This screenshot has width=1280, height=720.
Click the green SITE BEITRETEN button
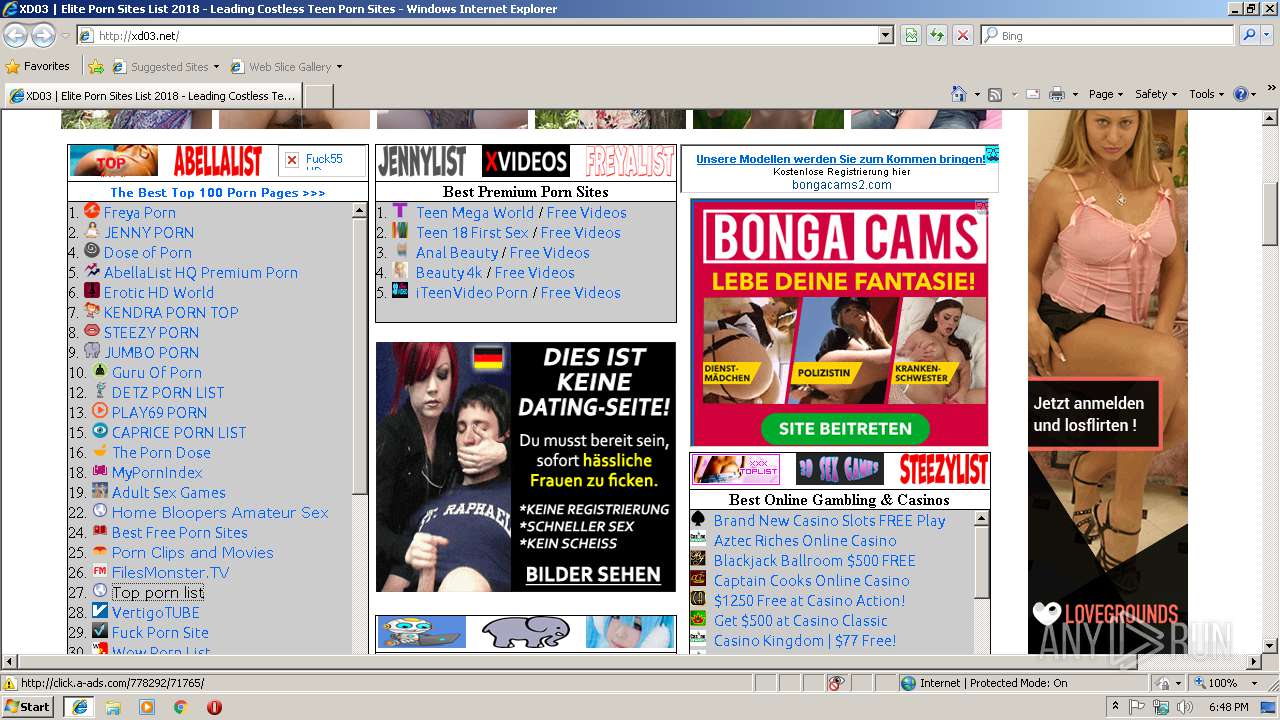coord(845,428)
